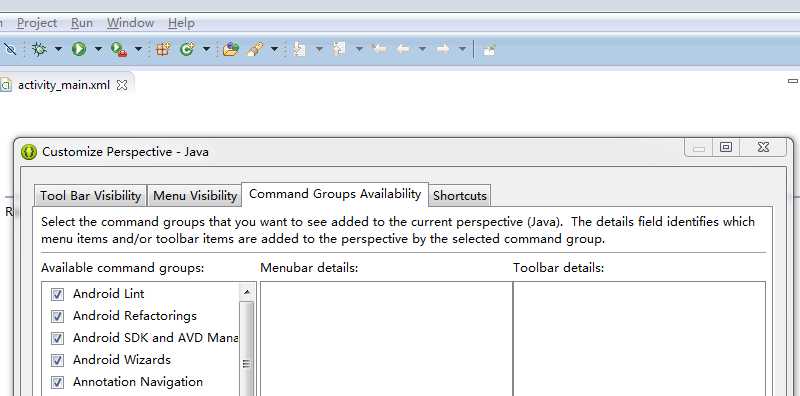Toggle the Annotation Navigation checkbox

pos(57,382)
